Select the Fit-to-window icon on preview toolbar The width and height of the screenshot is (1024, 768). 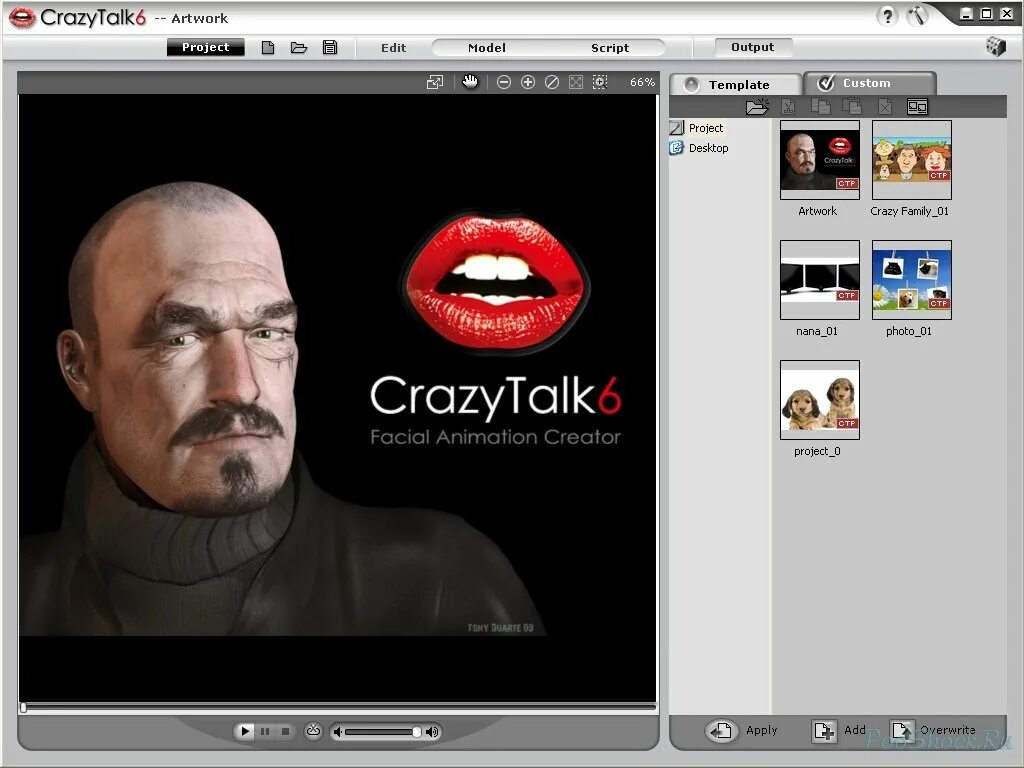575,82
